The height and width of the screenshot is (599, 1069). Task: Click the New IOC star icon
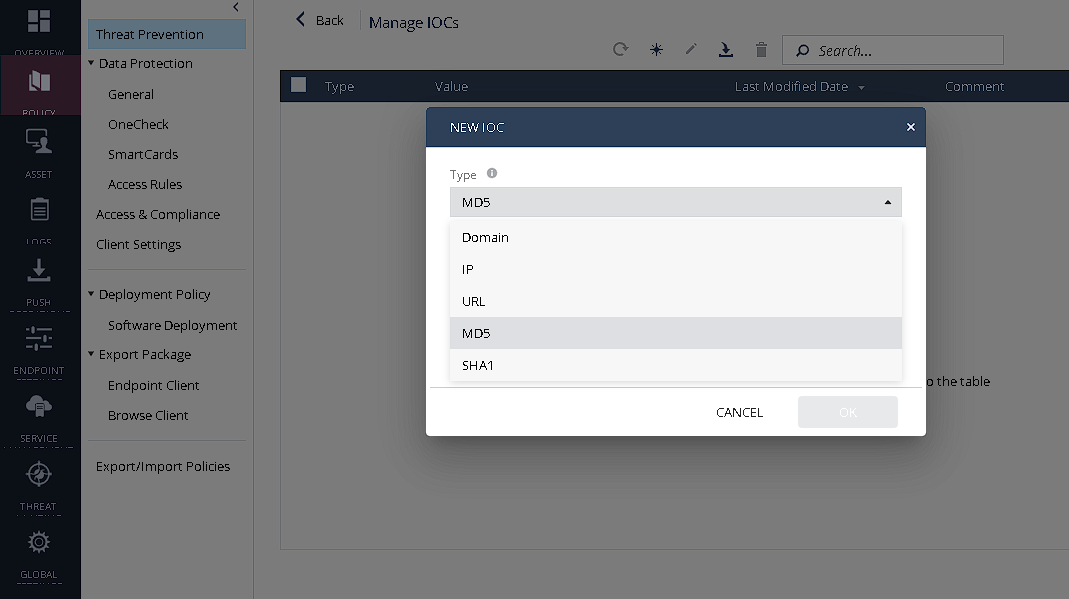[656, 50]
